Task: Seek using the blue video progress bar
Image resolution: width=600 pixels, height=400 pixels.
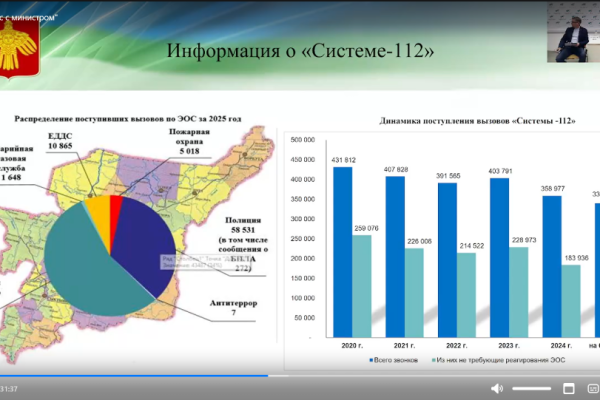Action: pos(134,376)
